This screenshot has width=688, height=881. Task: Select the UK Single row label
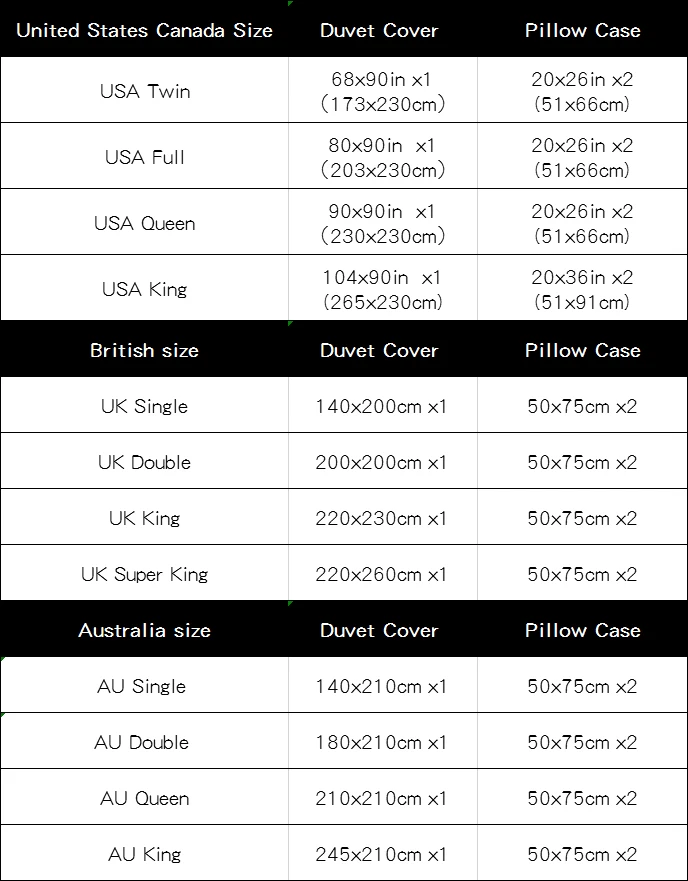[144, 406]
